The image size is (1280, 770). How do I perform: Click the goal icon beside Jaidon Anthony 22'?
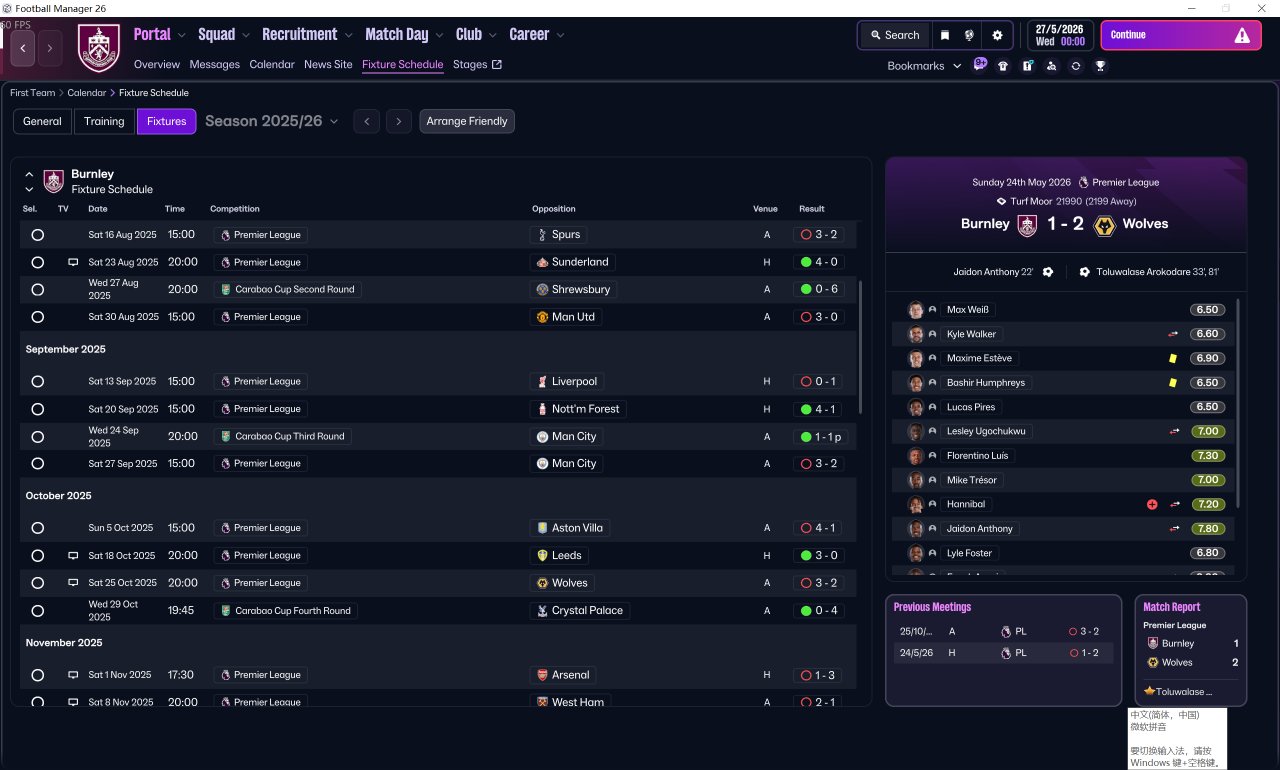tap(1048, 272)
